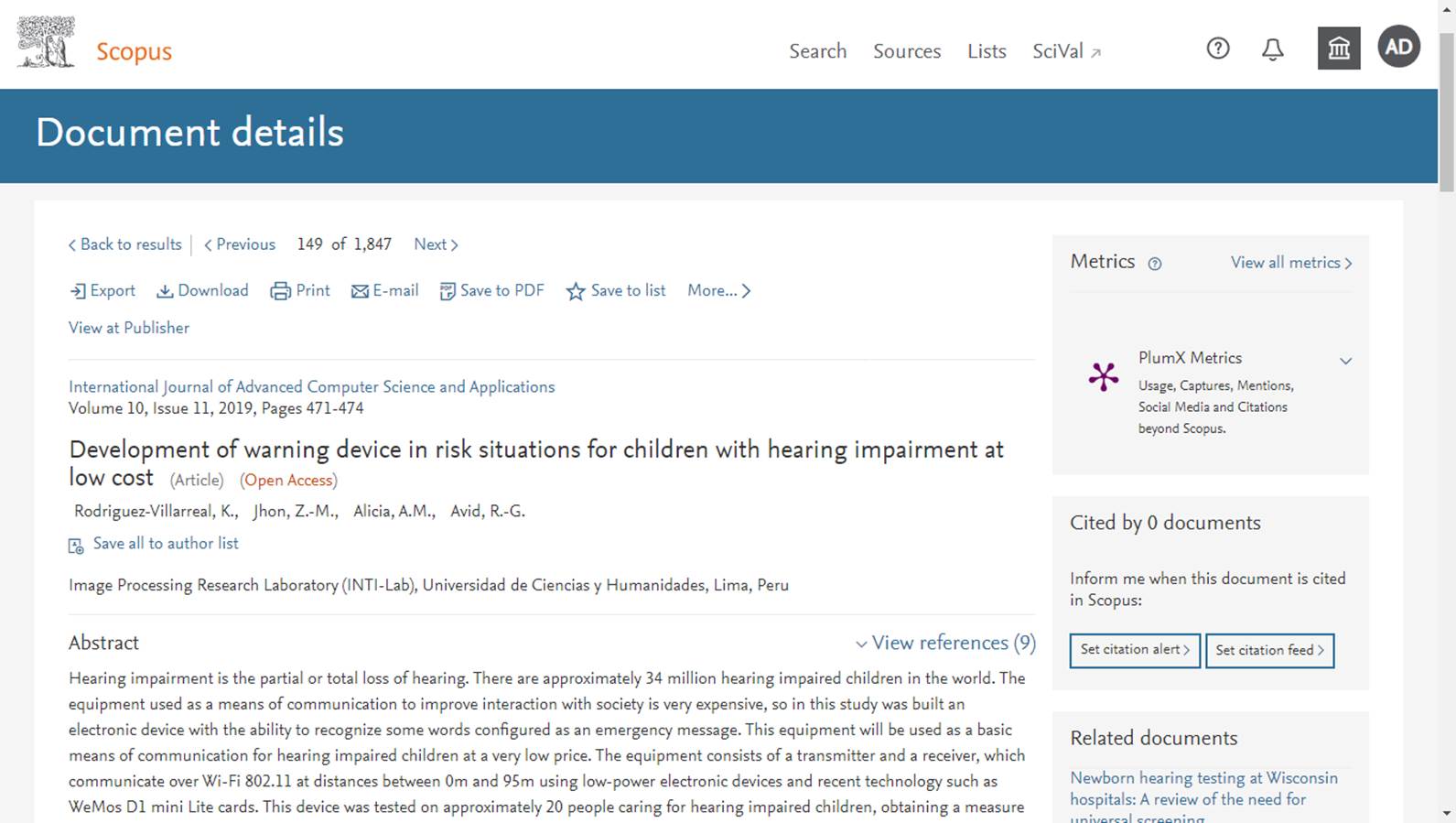Viewport: 1456px width, 823px height.
Task: Go to Next document result
Action: pos(436,244)
